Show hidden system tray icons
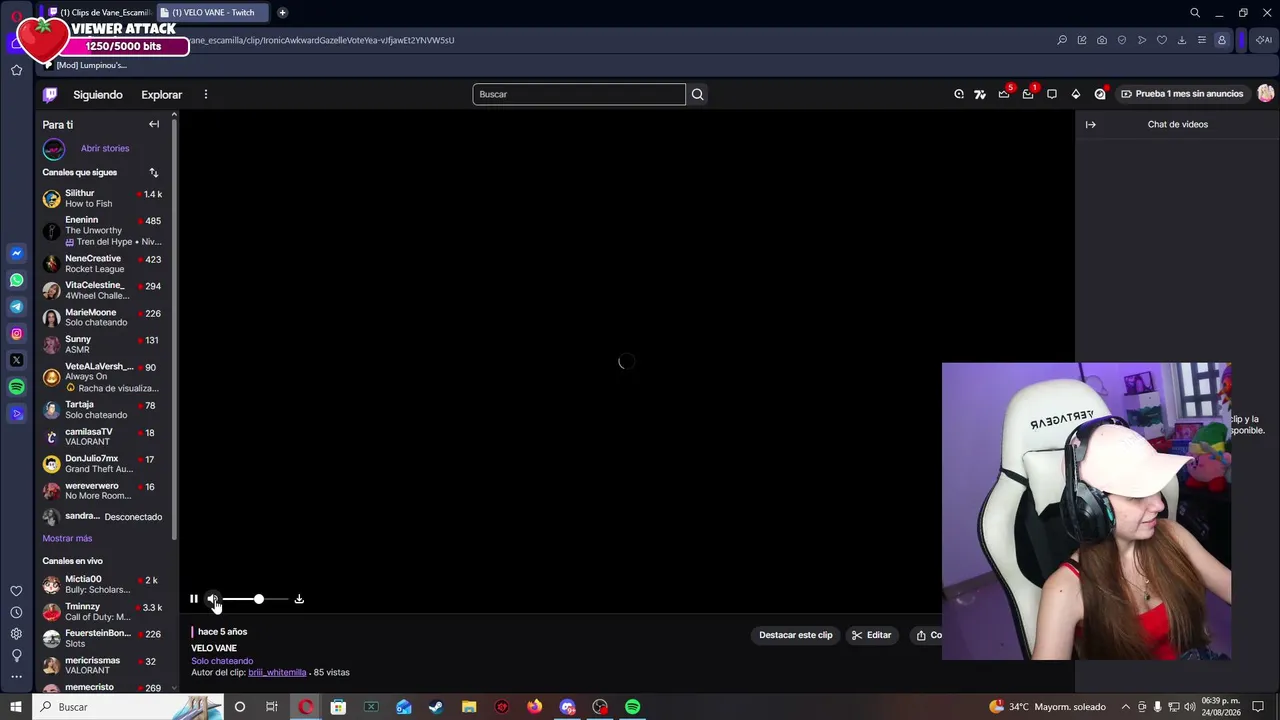1280x720 pixels. (x=1126, y=707)
